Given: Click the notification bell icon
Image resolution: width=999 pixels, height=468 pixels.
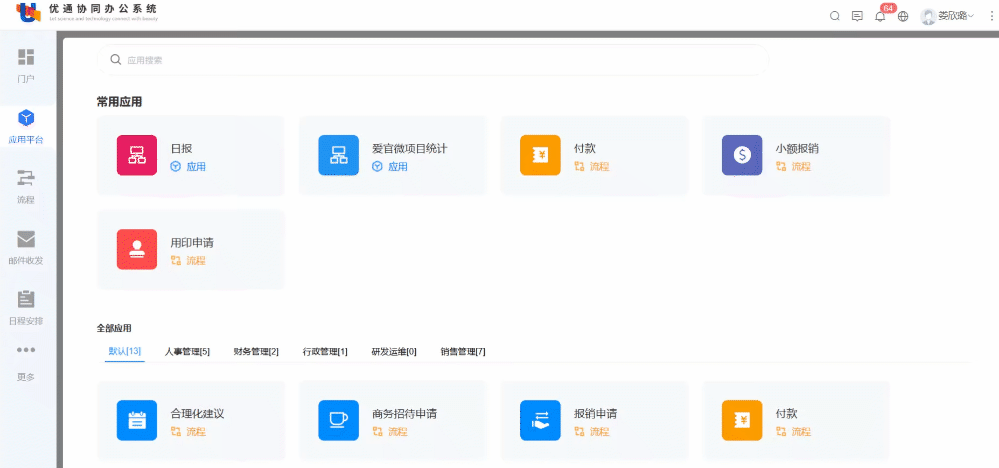Looking at the screenshot, I should click(x=880, y=16).
